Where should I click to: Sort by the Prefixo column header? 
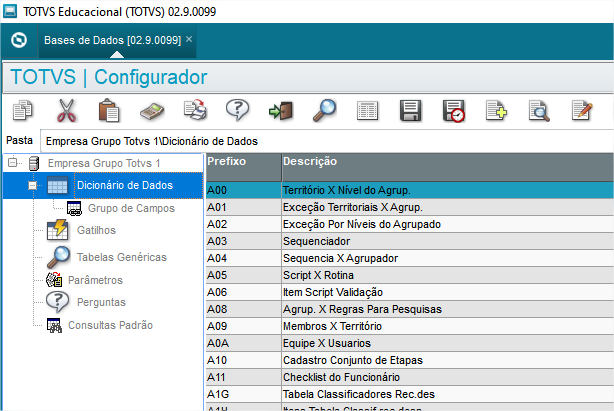click(x=243, y=167)
